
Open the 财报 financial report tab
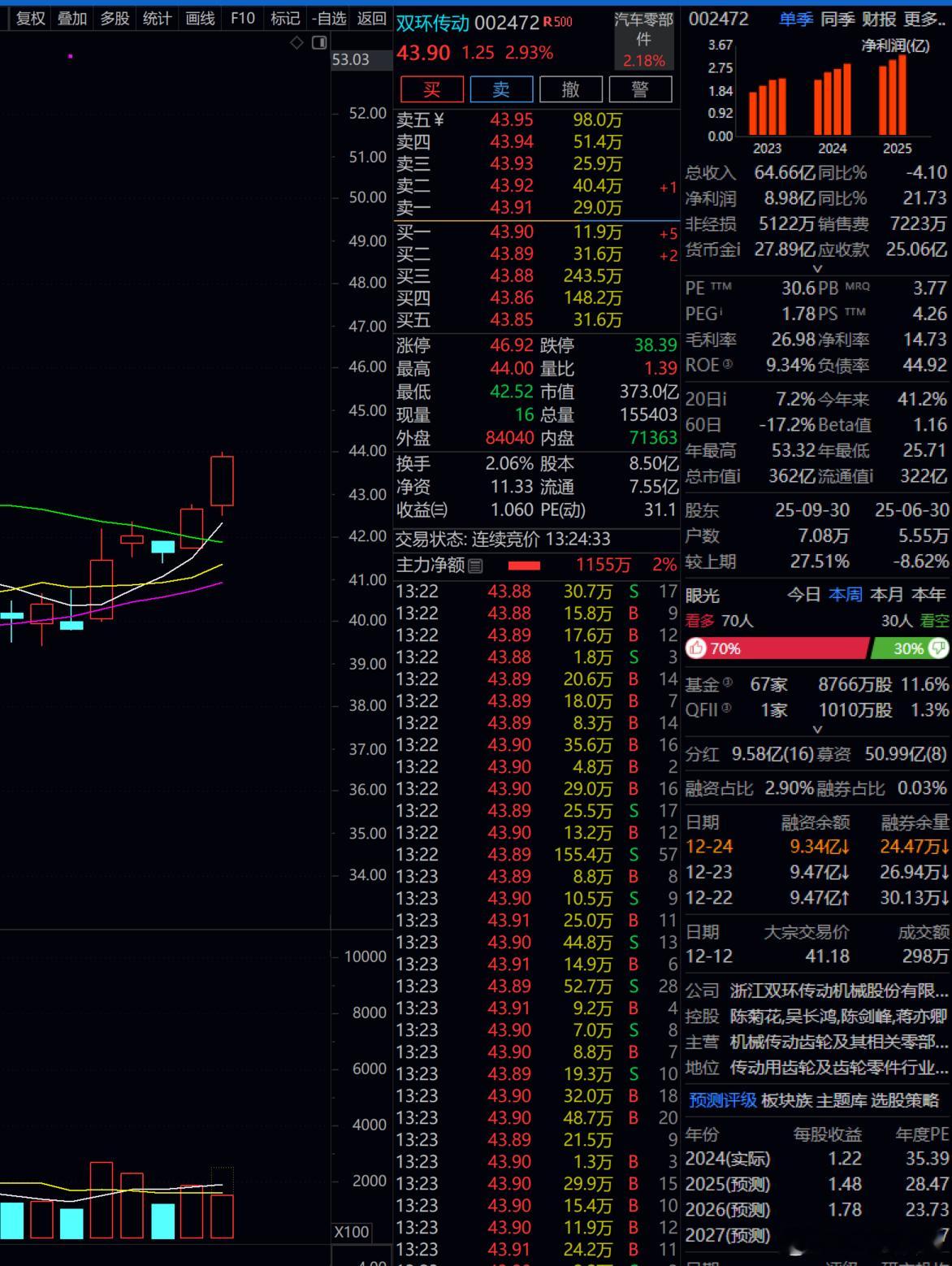coord(879,19)
